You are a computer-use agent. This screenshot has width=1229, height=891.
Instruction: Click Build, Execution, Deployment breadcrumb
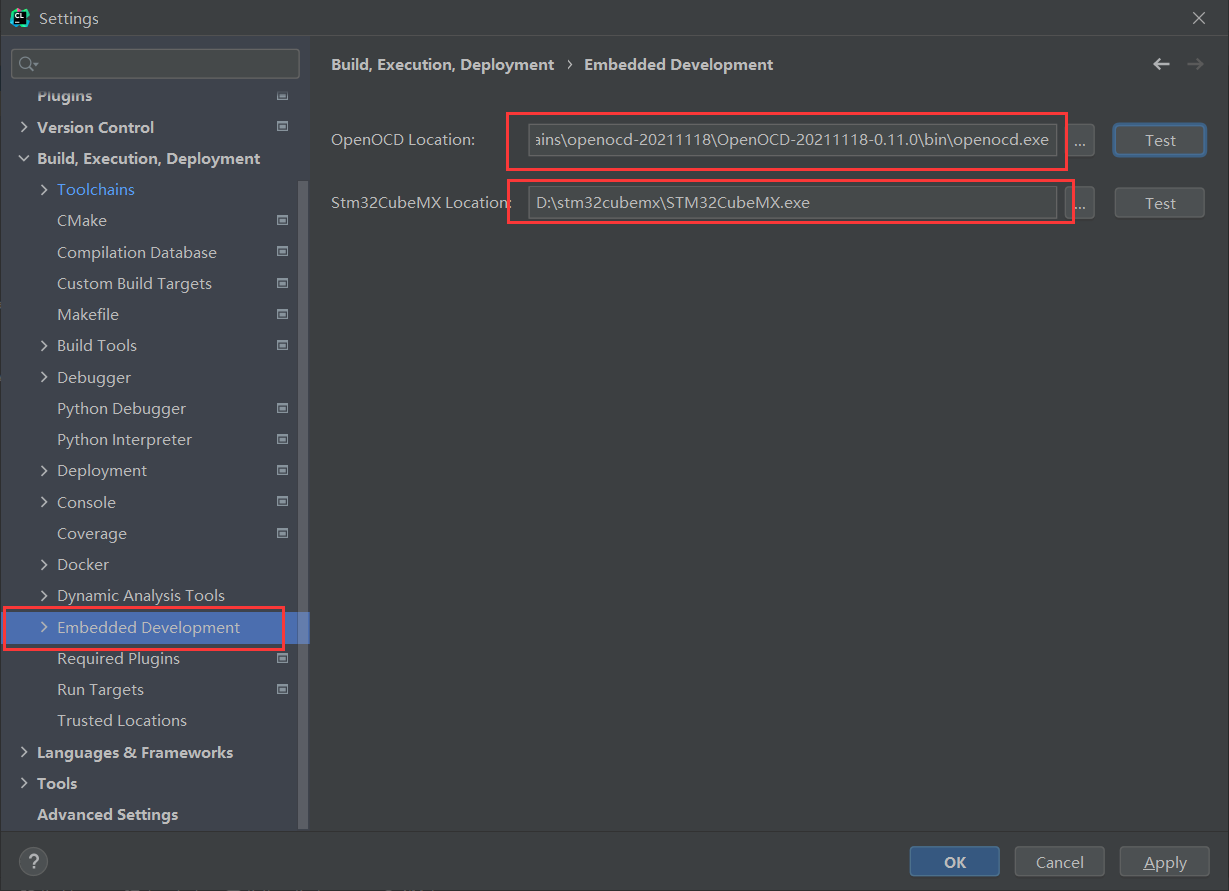pos(442,64)
